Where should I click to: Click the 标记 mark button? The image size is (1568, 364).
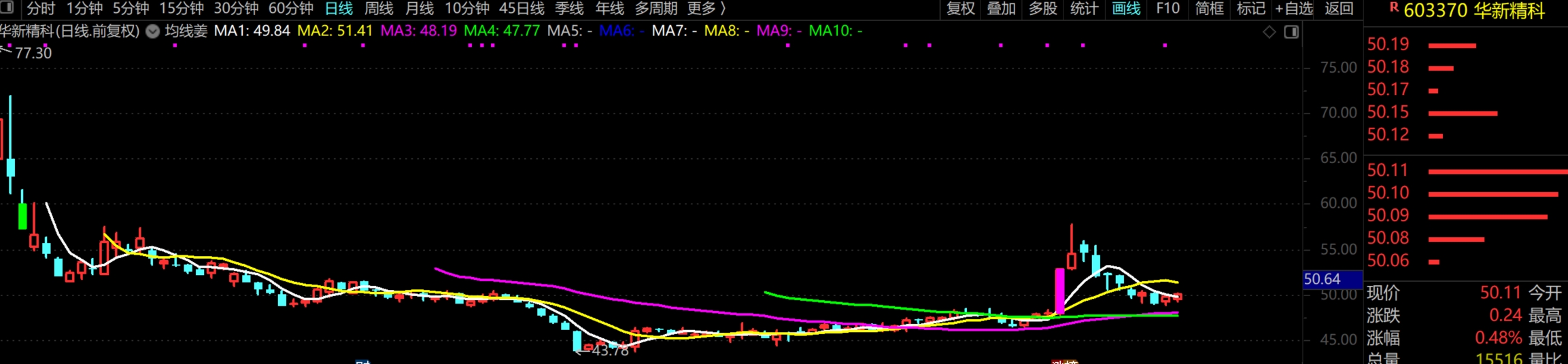coord(1250,9)
